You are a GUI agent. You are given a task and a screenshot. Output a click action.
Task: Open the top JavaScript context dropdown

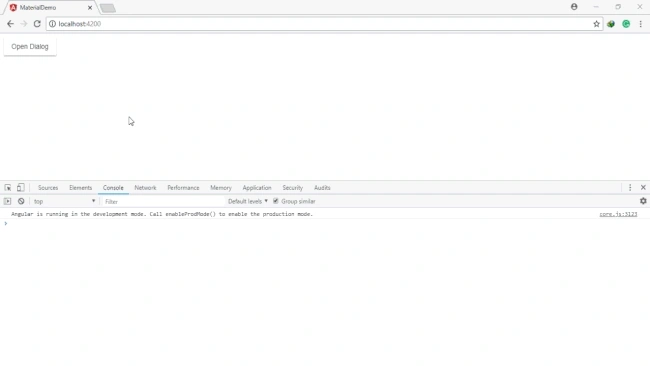[64, 201]
